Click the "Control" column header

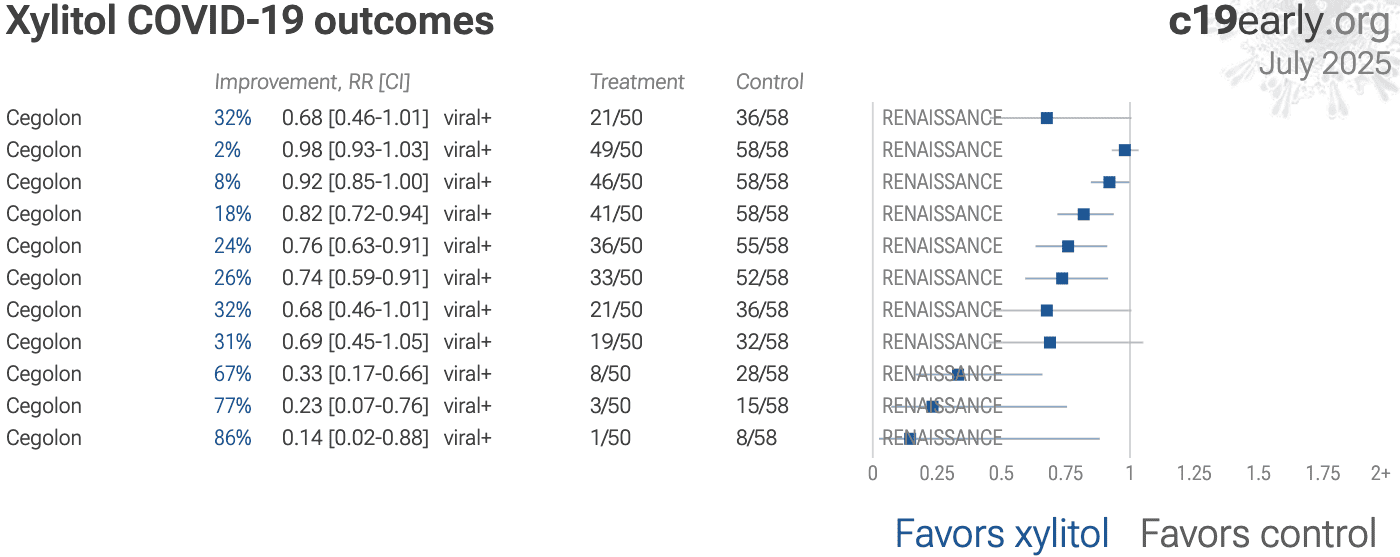[x=769, y=82]
